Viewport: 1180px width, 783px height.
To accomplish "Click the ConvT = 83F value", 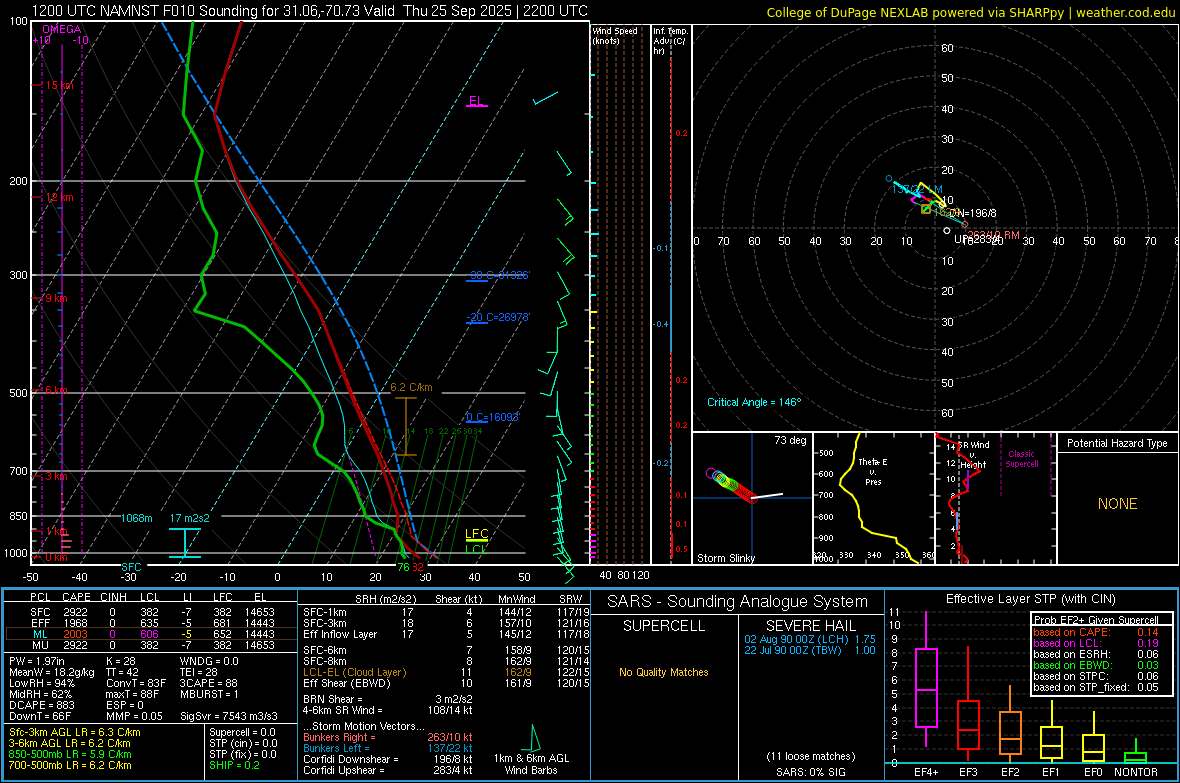I will coord(136,684).
